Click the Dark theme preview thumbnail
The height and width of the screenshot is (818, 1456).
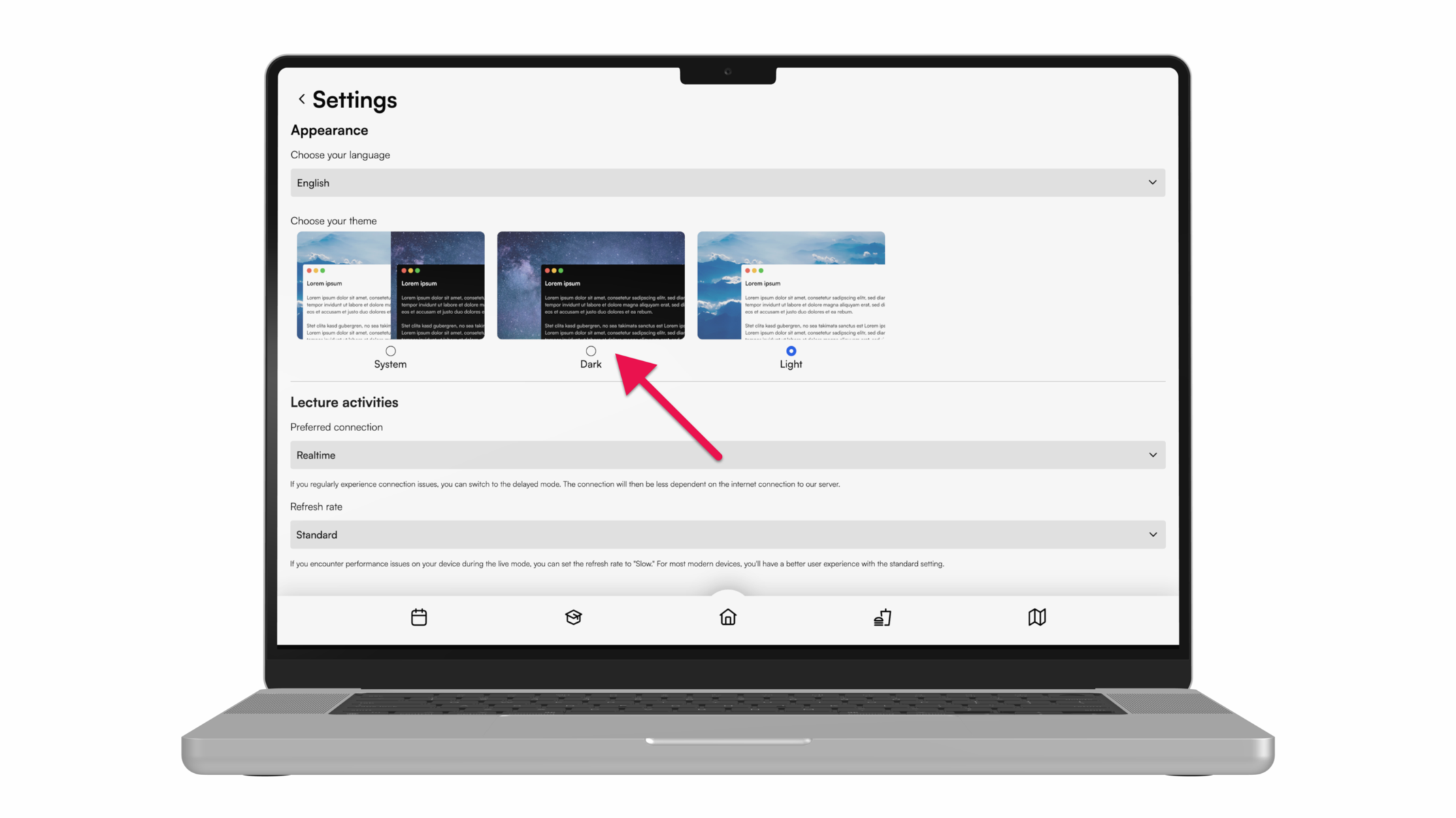pos(591,285)
